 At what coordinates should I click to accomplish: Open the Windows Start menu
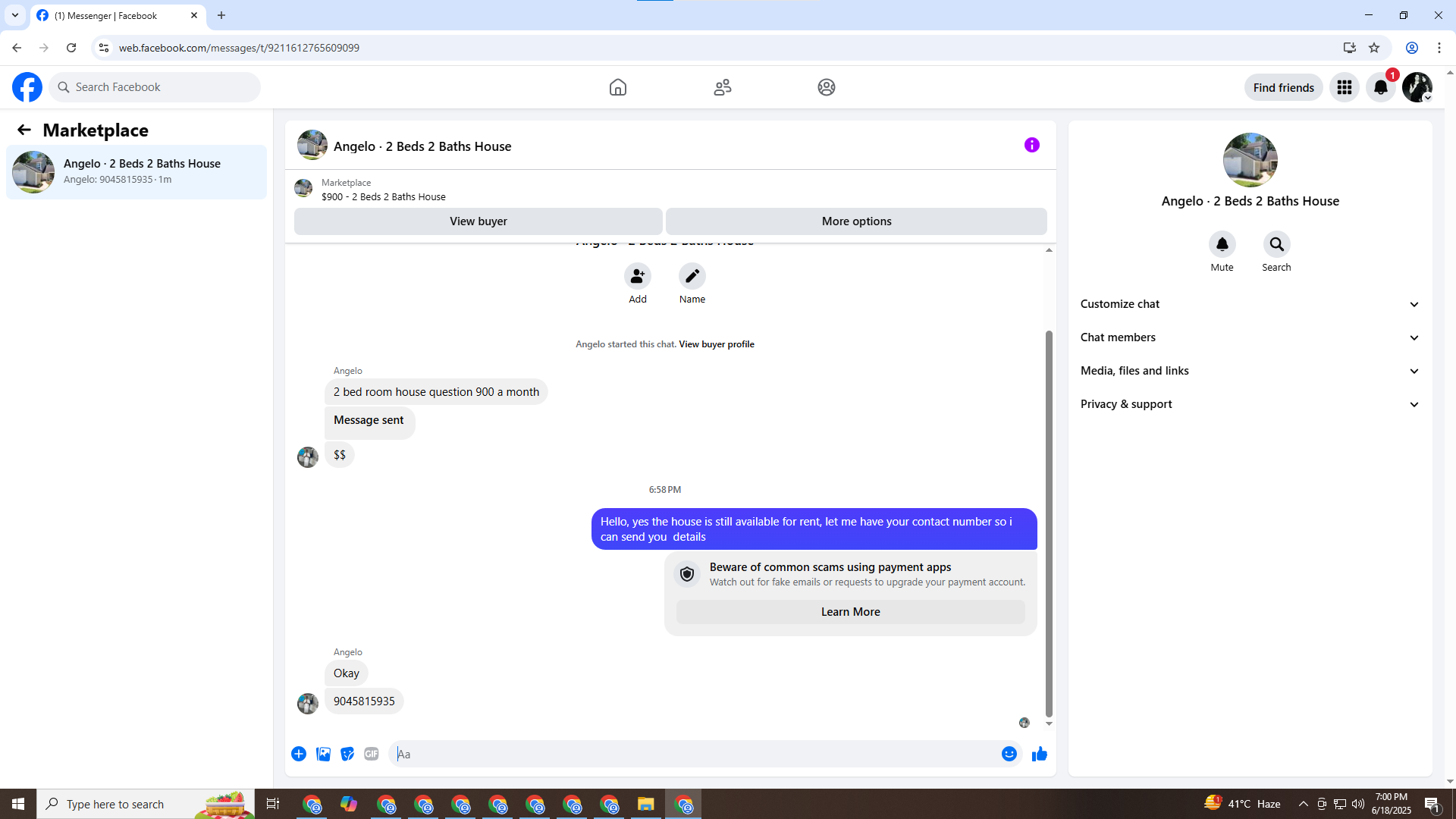pyautogui.click(x=18, y=804)
